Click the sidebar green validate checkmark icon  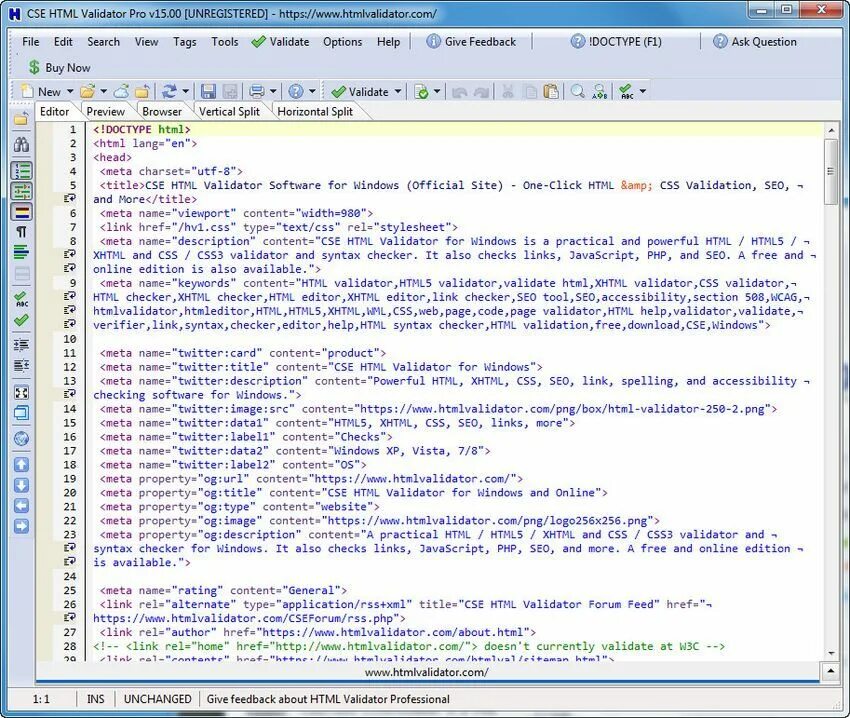(22, 320)
